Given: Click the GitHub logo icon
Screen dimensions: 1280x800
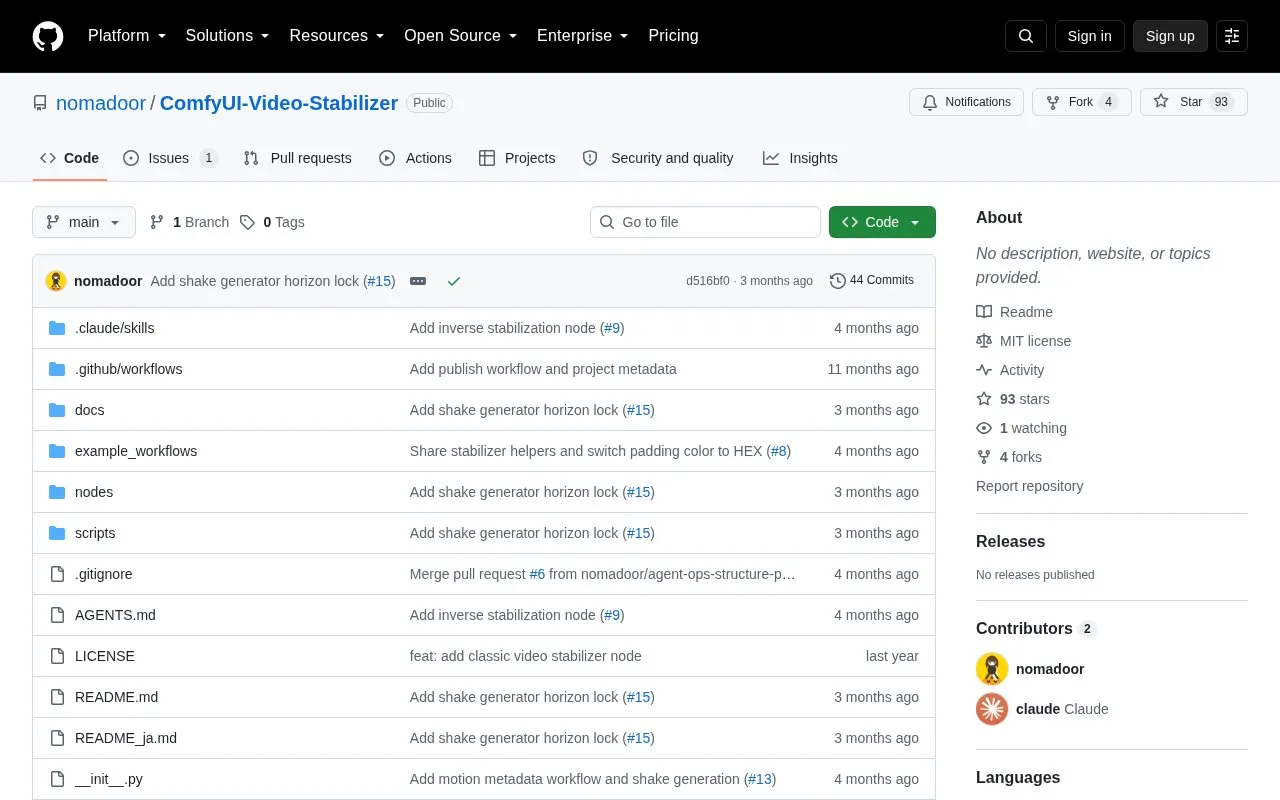Looking at the screenshot, I should click(48, 36).
